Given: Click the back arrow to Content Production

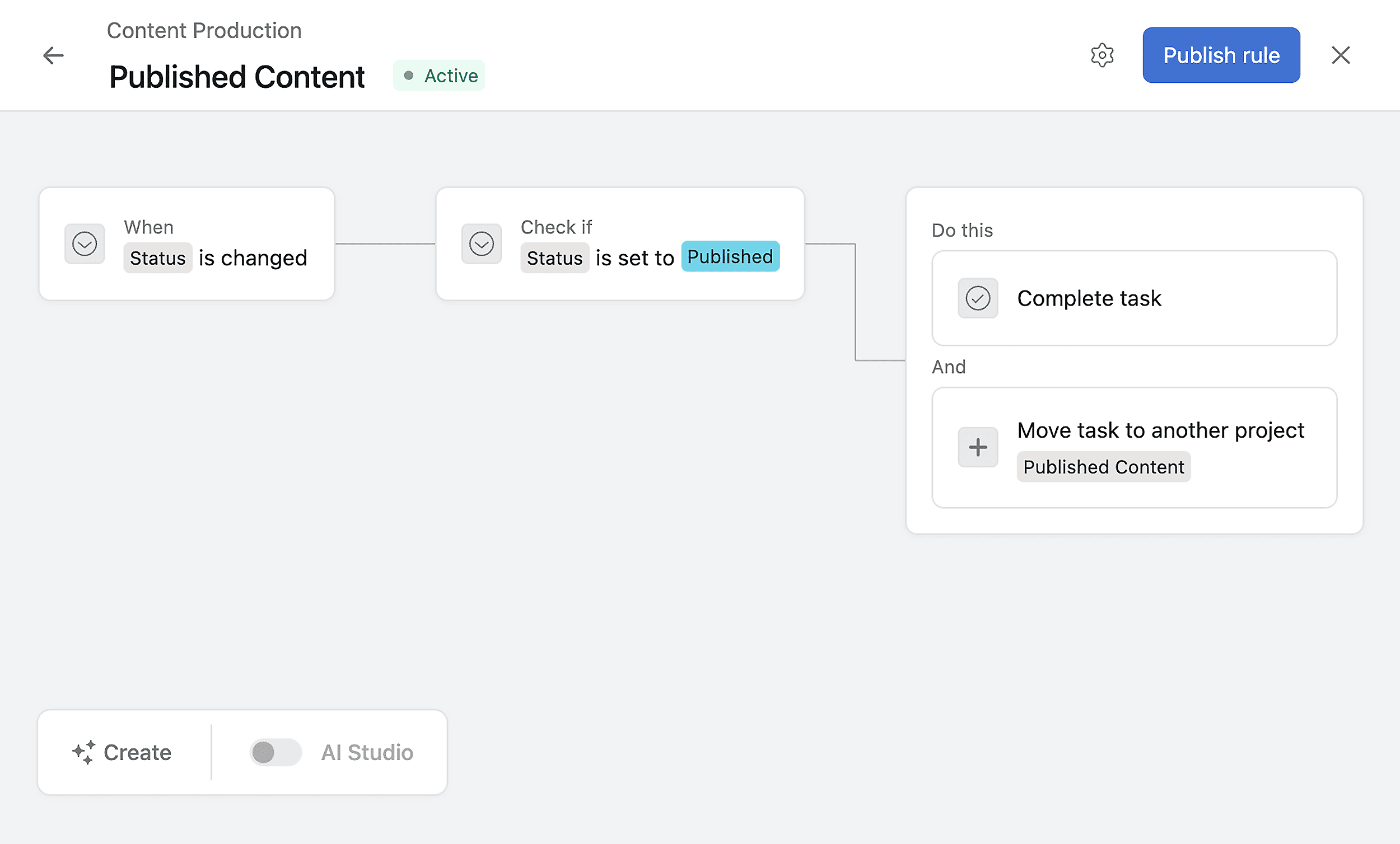Looking at the screenshot, I should 53,55.
